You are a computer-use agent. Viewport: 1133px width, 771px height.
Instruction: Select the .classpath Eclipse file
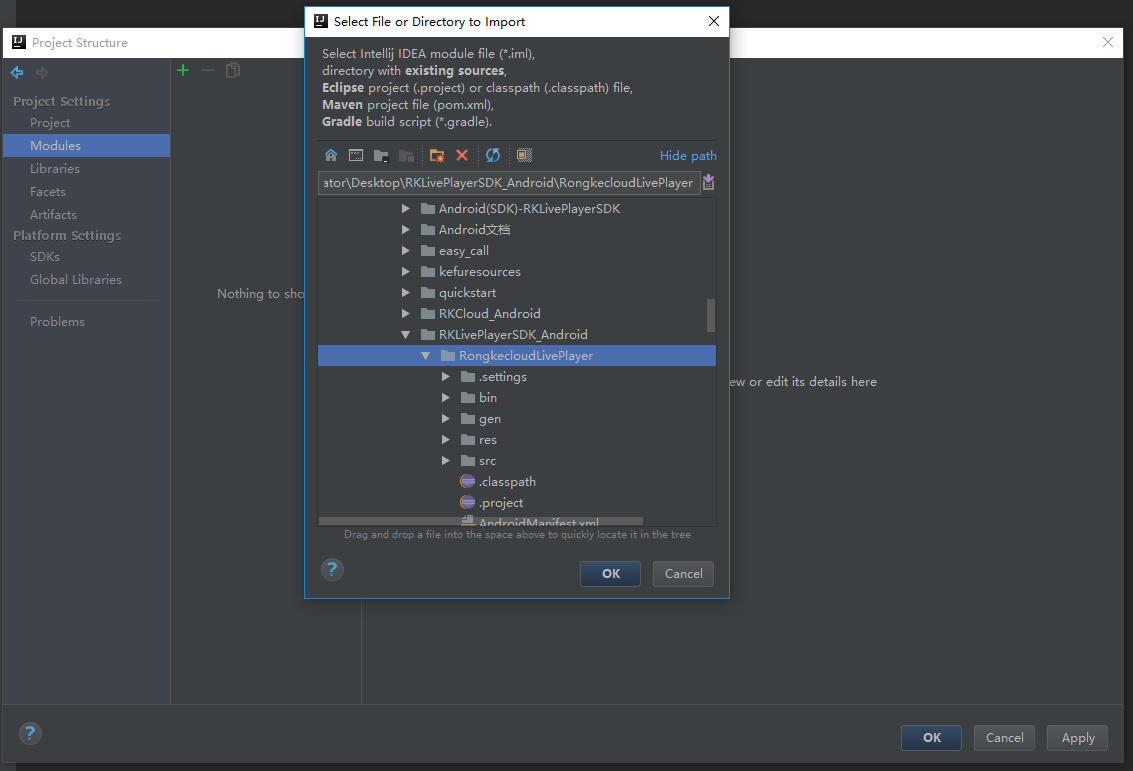pos(498,481)
